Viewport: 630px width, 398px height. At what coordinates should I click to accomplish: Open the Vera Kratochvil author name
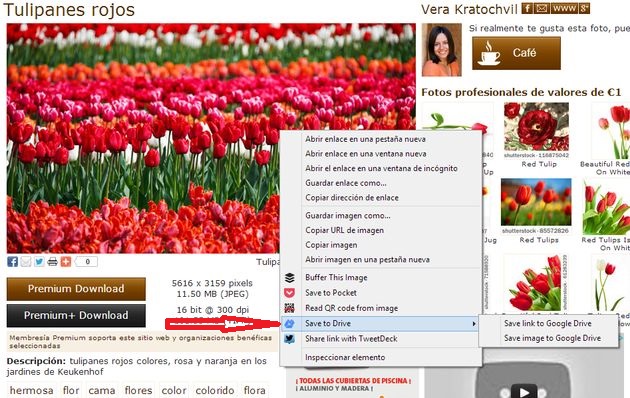(469, 9)
